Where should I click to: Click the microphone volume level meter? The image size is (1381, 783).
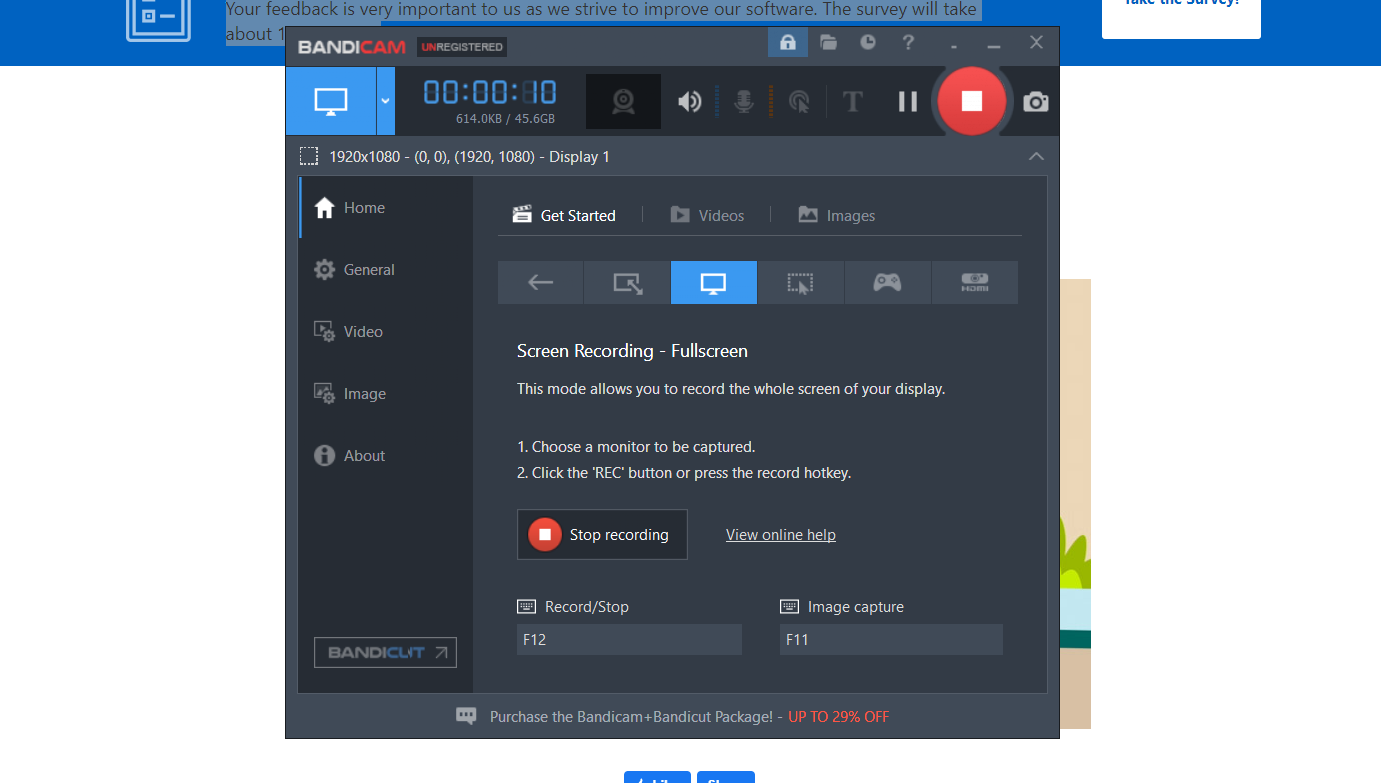771,101
